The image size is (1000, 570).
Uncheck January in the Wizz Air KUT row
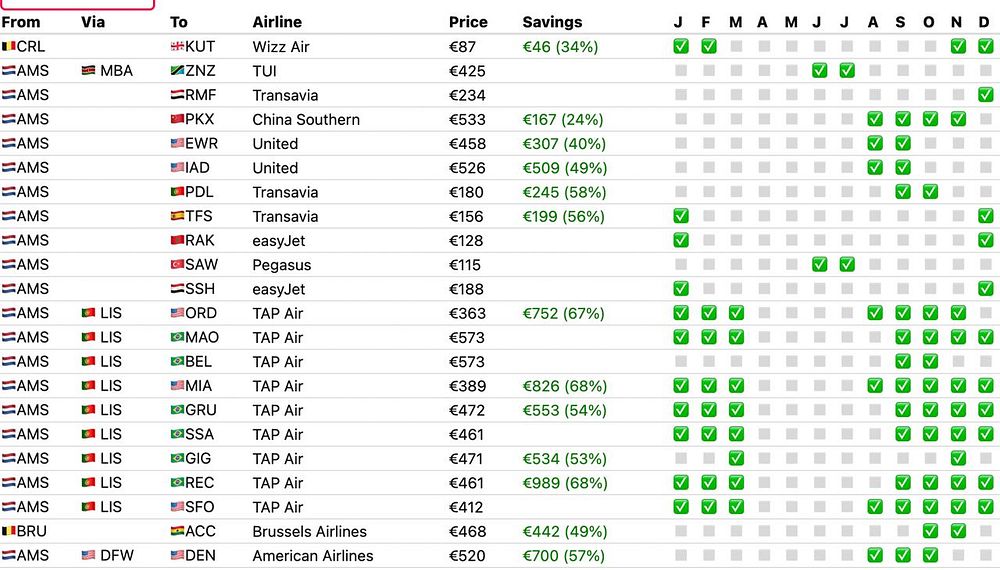point(681,46)
